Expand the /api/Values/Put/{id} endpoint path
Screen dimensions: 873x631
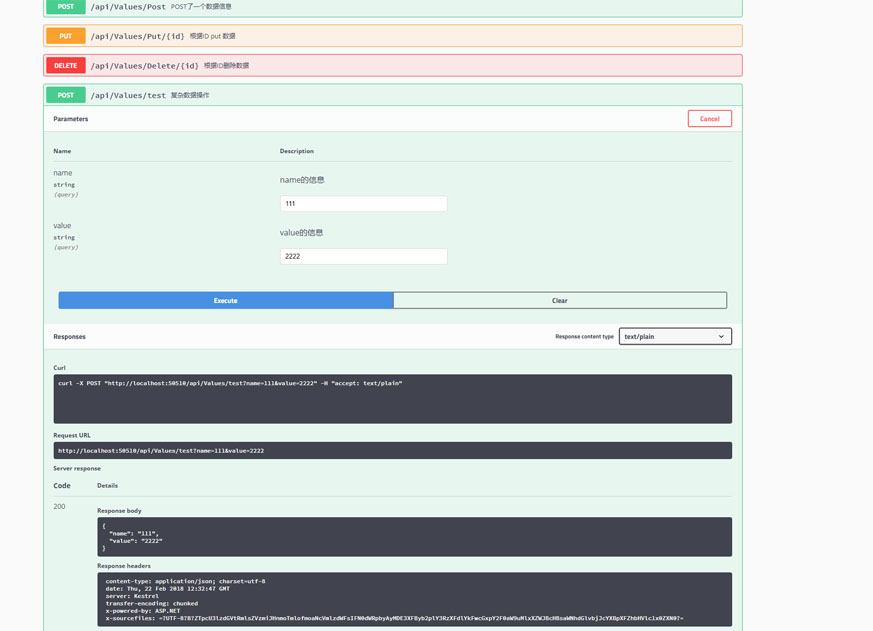137,36
